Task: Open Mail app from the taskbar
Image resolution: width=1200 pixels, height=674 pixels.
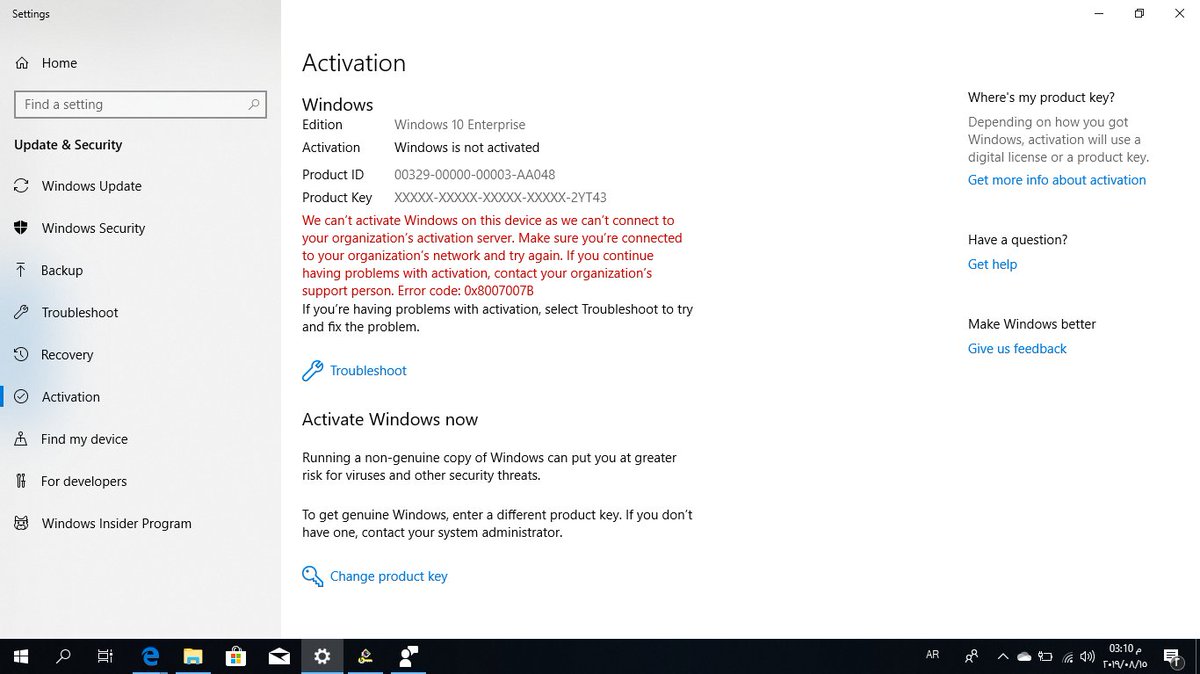Action: (279, 656)
